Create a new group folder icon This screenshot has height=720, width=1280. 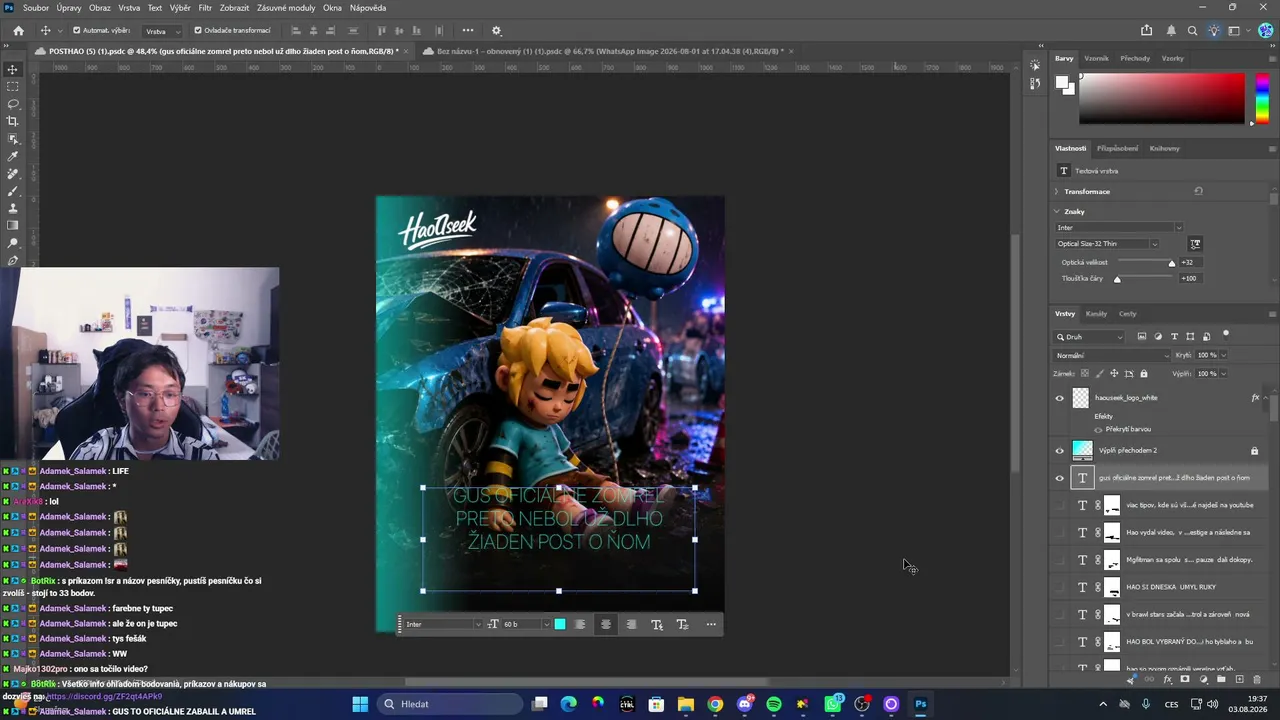1221,680
